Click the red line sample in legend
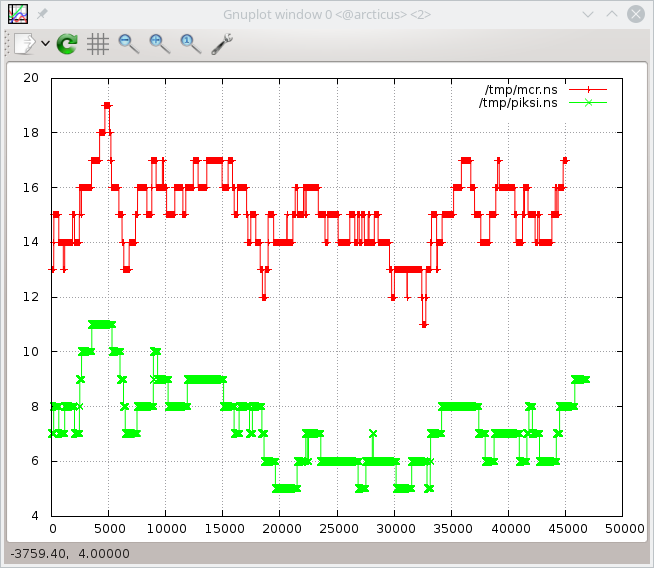654x568 pixels. 588,89
